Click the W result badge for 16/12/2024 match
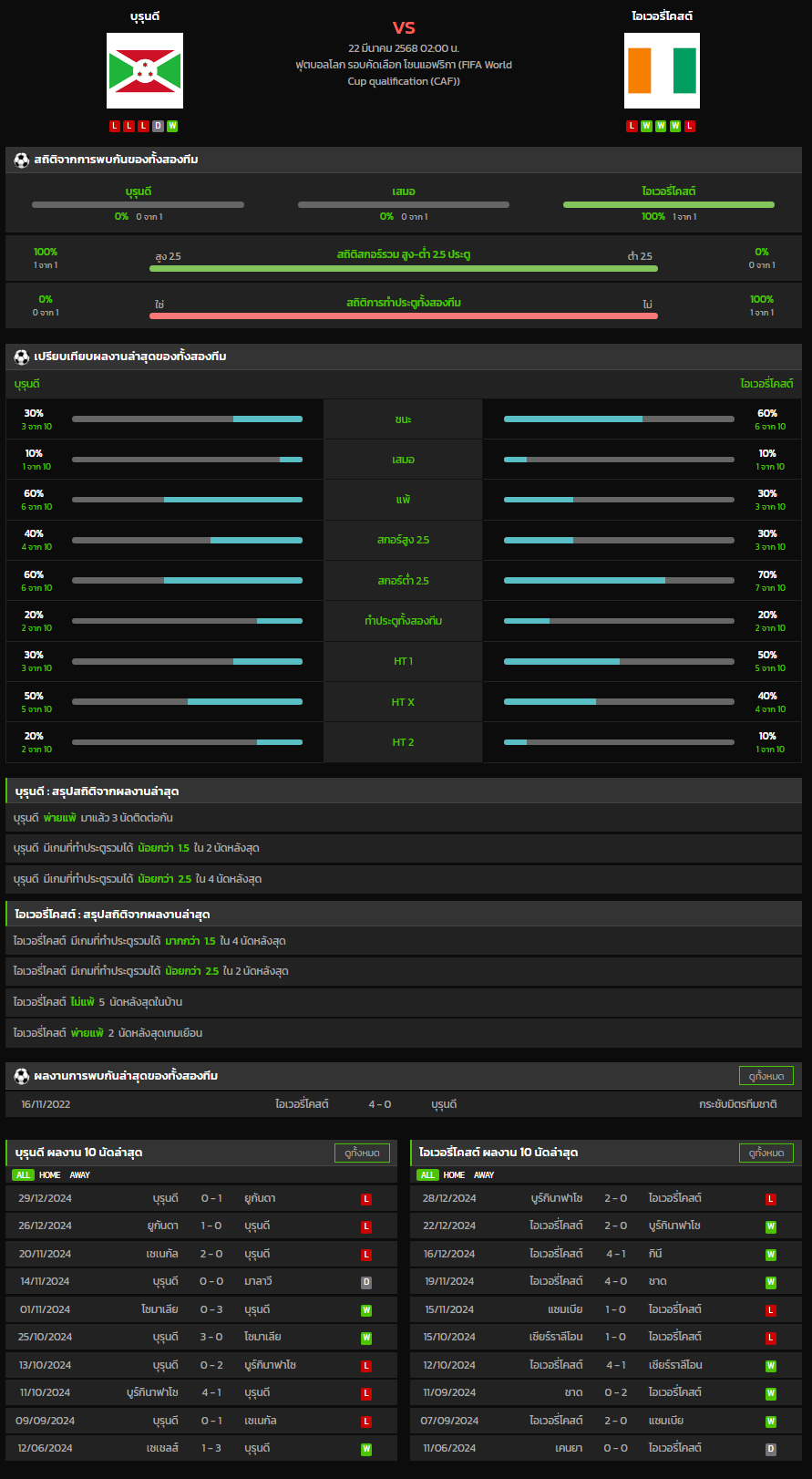This screenshot has width=812, height=1479. pos(771,1255)
